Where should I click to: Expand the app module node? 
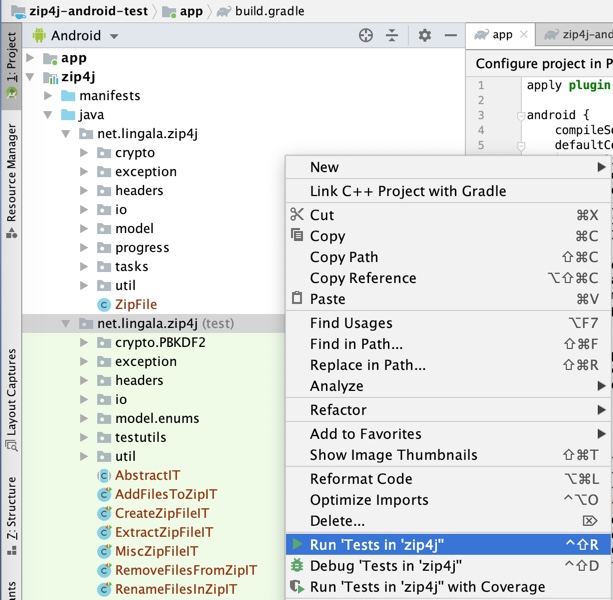tap(30, 58)
